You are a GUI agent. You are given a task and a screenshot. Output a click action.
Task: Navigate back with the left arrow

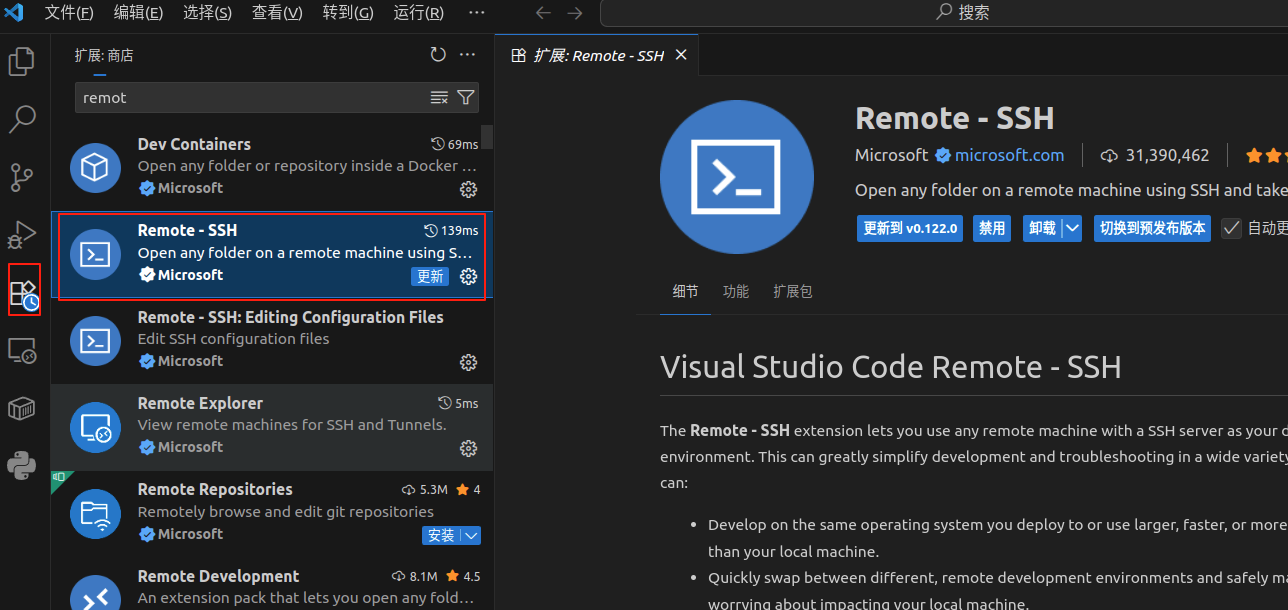pos(543,12)
